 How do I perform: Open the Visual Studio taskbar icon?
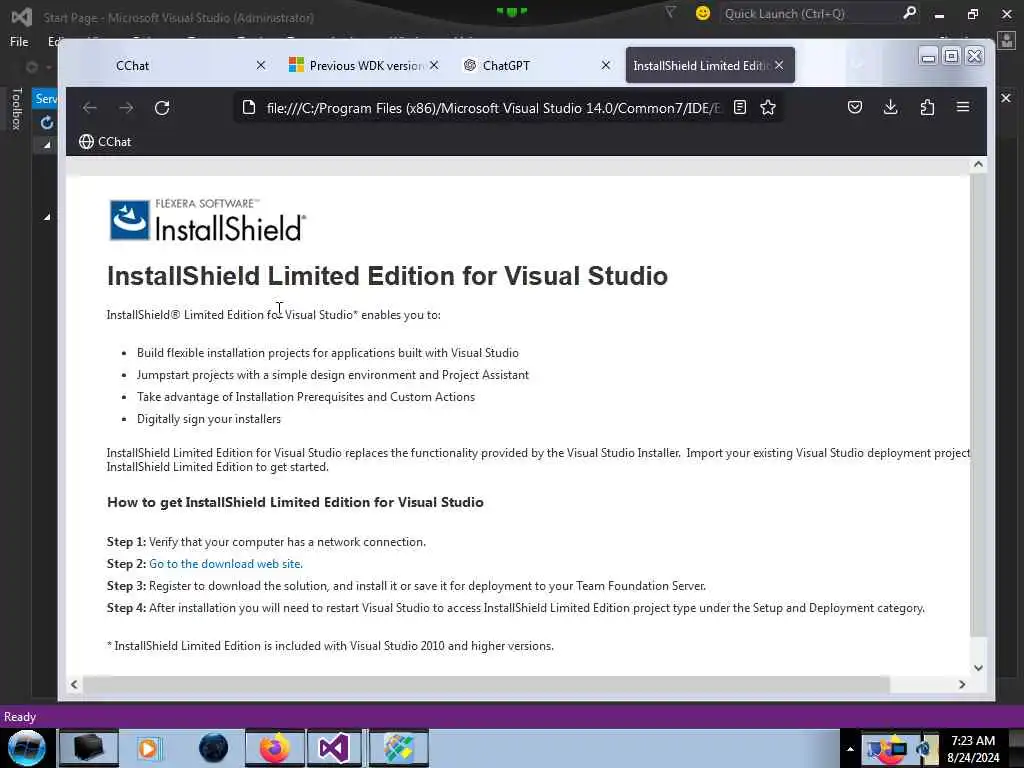pos(334,748)
